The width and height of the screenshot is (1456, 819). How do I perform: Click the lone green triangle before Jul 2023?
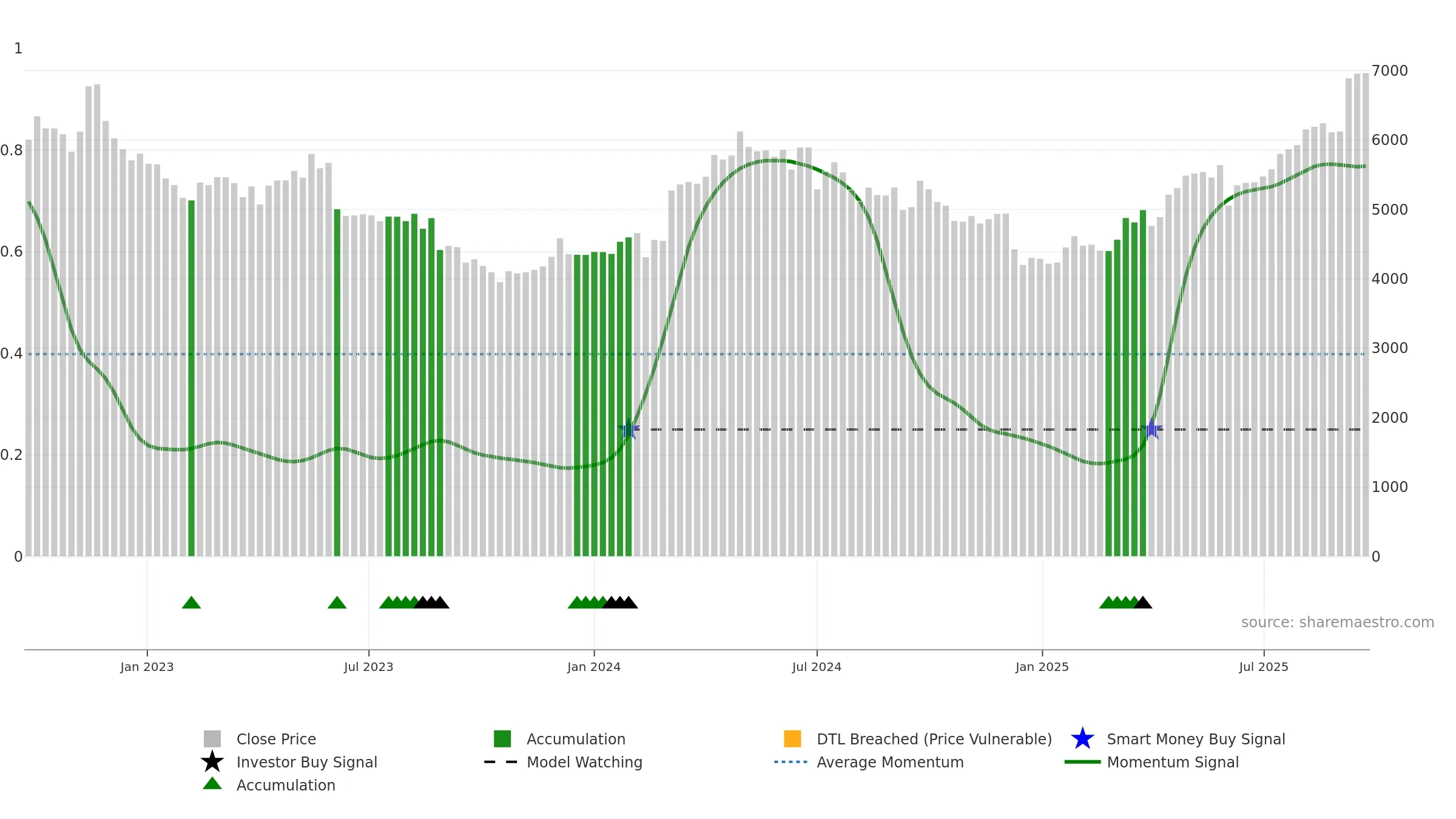(x=337, y=602)
